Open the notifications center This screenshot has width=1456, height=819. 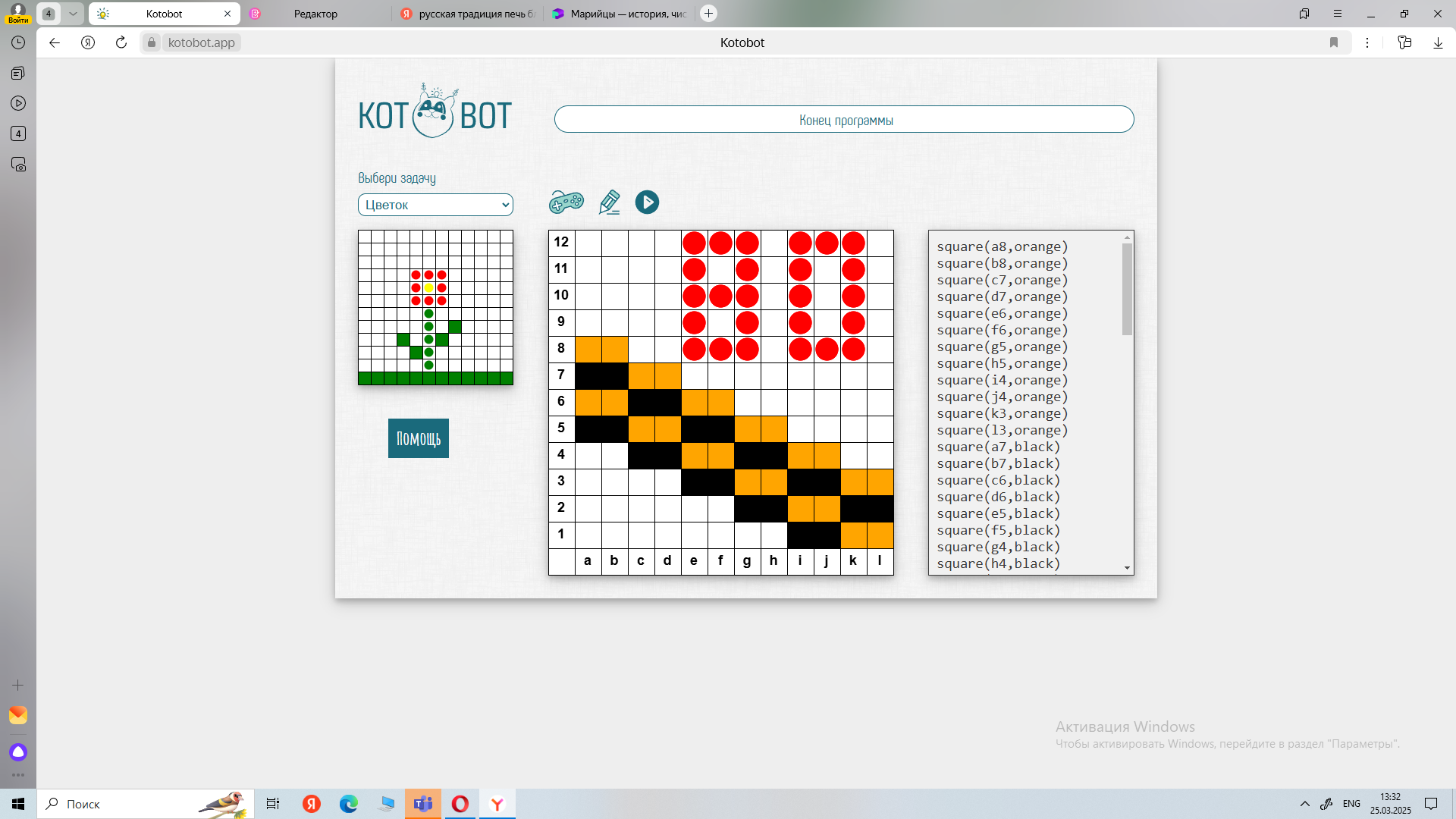coord(1431,804)
